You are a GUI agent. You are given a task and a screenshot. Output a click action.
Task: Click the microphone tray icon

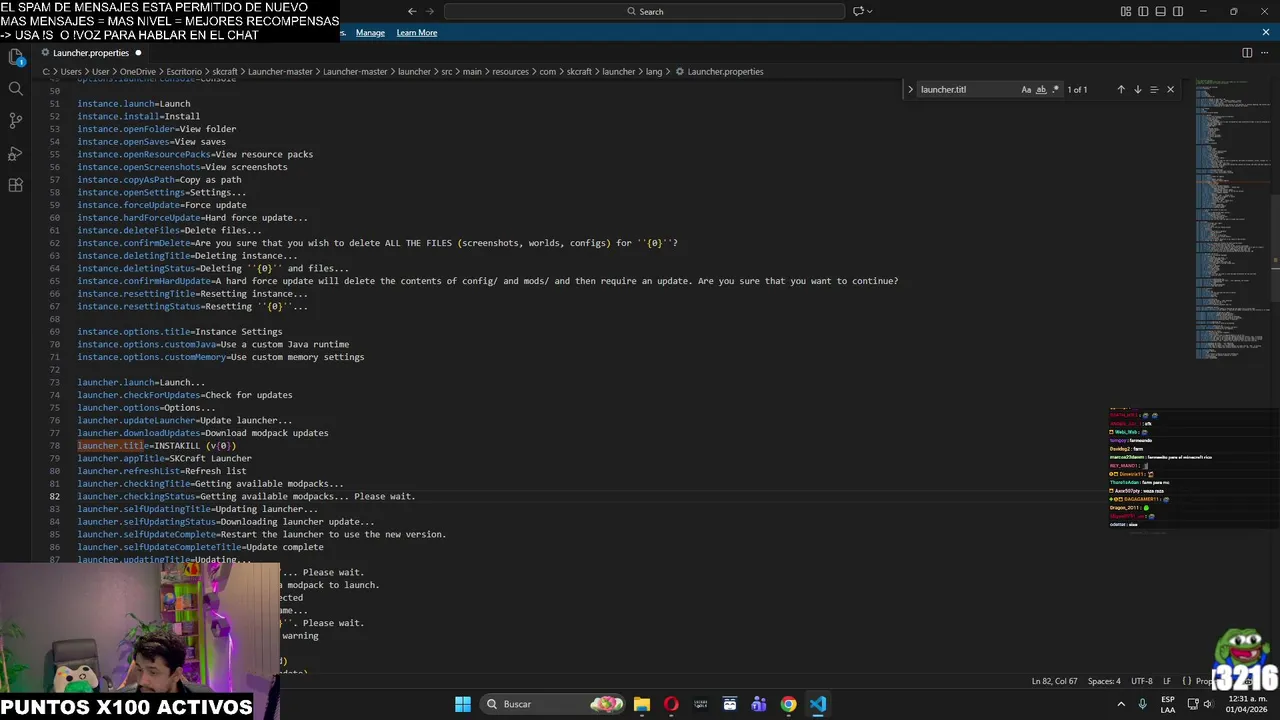[1142, 704]
